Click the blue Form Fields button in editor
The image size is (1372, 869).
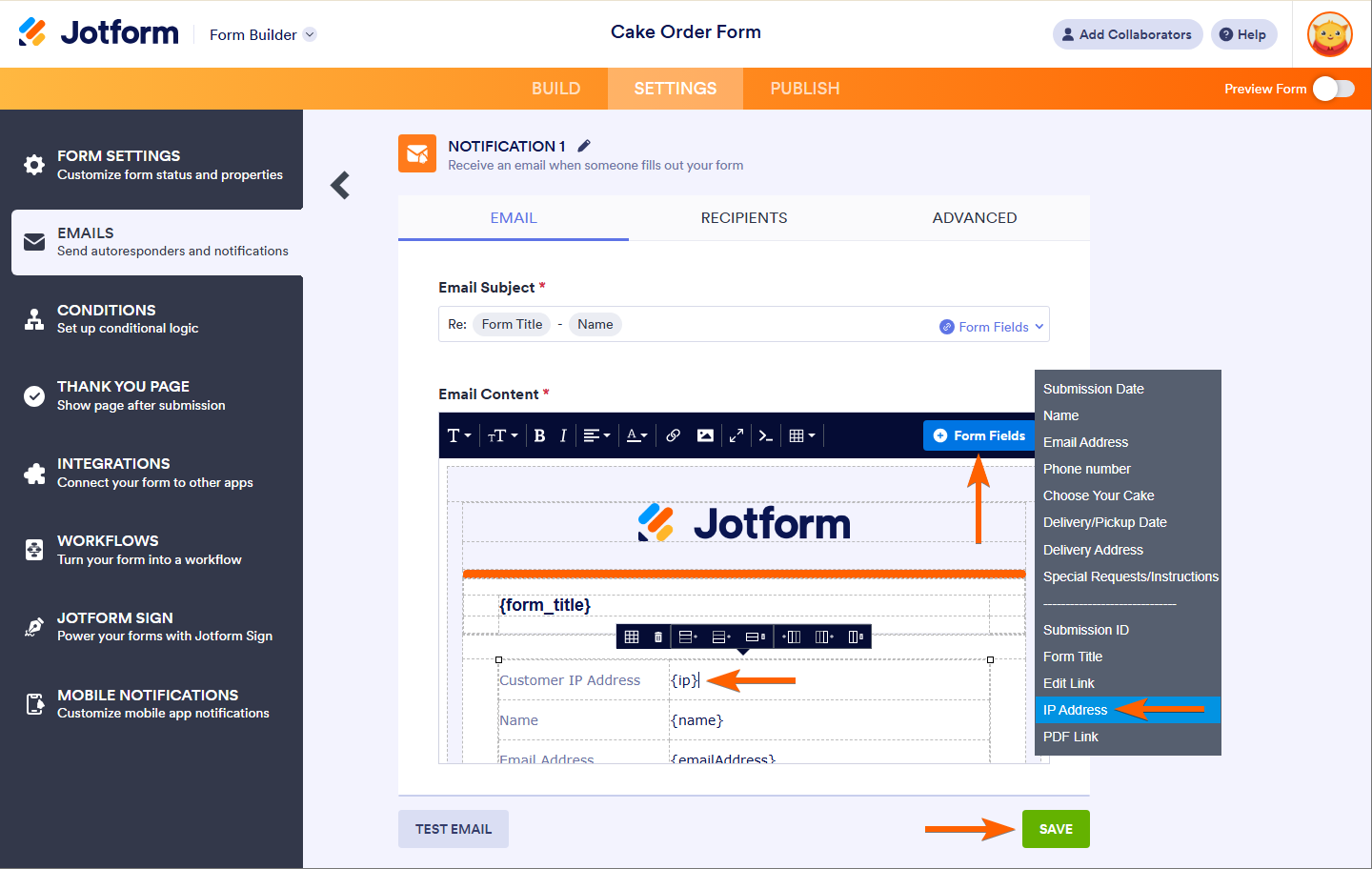pyautogui.click(x=979, y=435)
